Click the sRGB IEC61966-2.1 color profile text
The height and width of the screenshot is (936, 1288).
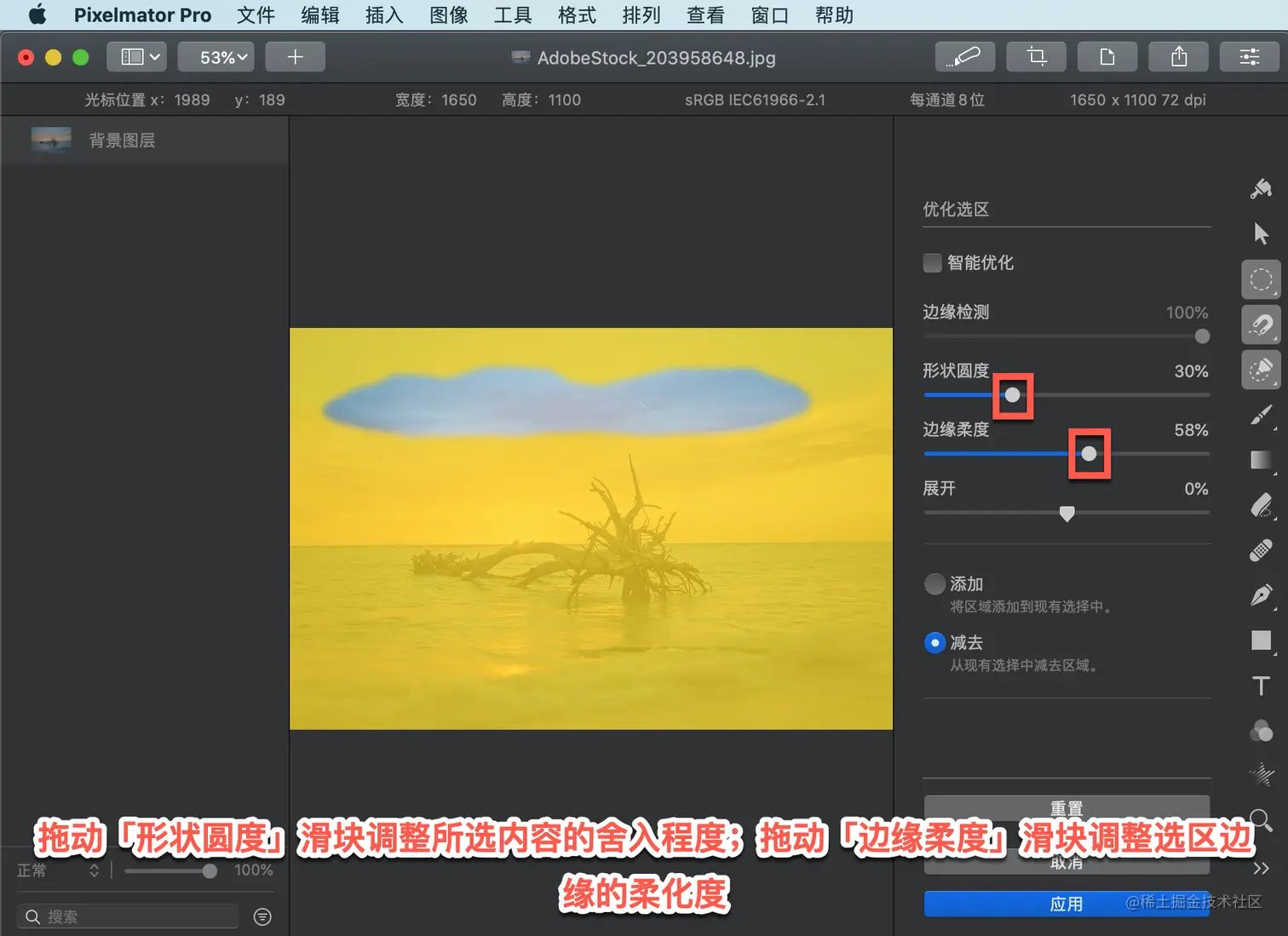click(755, 100)
